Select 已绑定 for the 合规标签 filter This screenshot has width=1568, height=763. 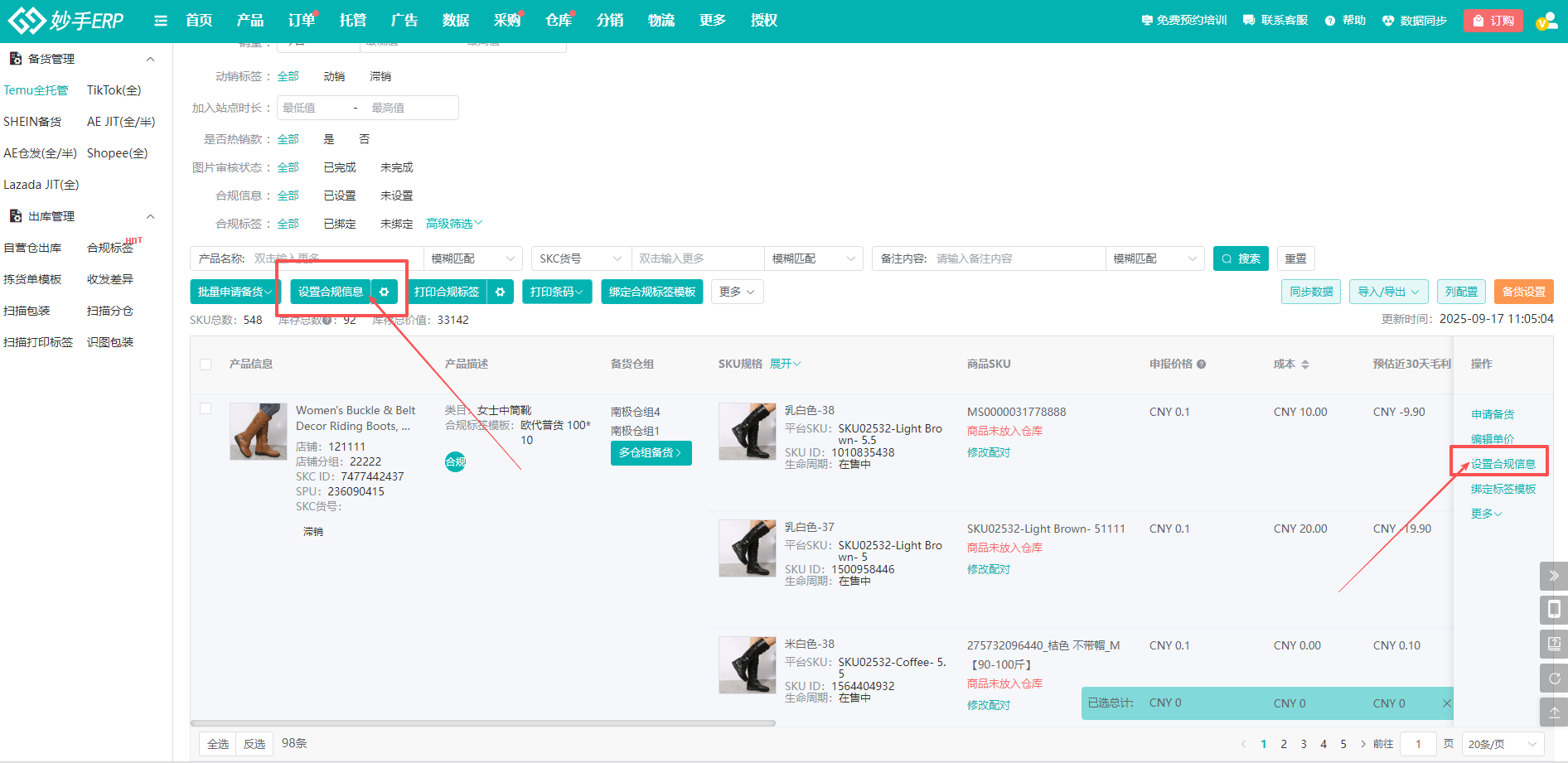pos(340,224)
